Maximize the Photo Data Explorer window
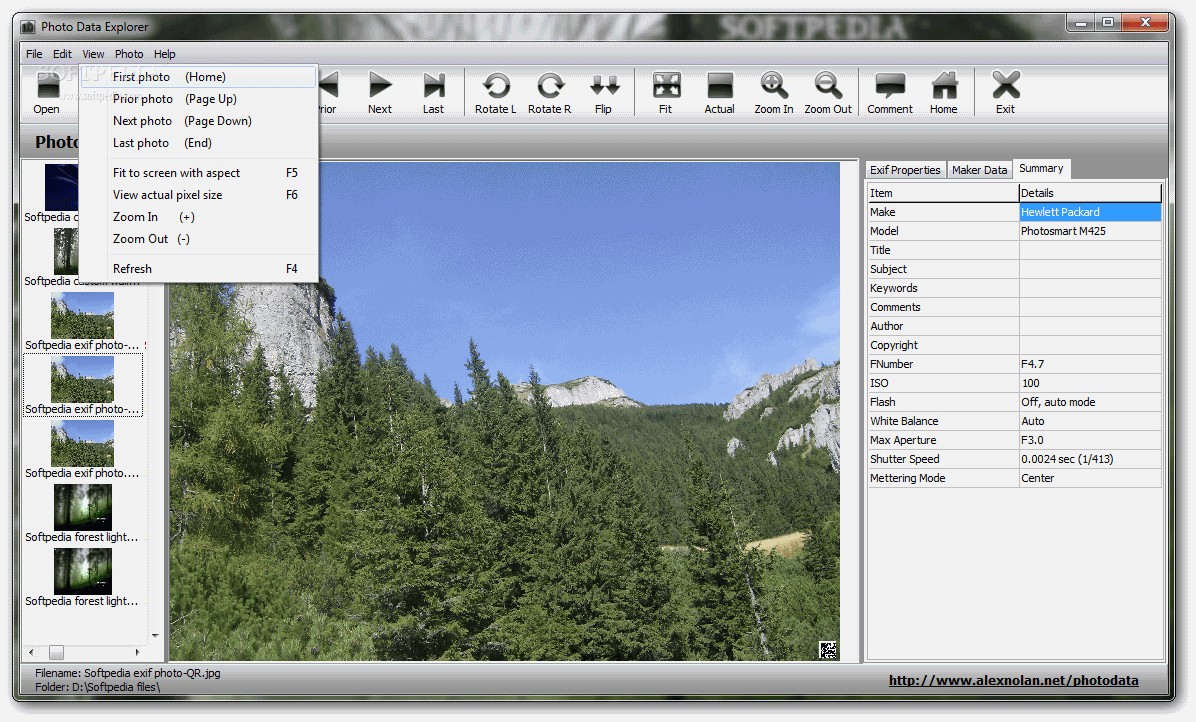This screenshot has width=1196, height=722. [x=1108, y=23]
